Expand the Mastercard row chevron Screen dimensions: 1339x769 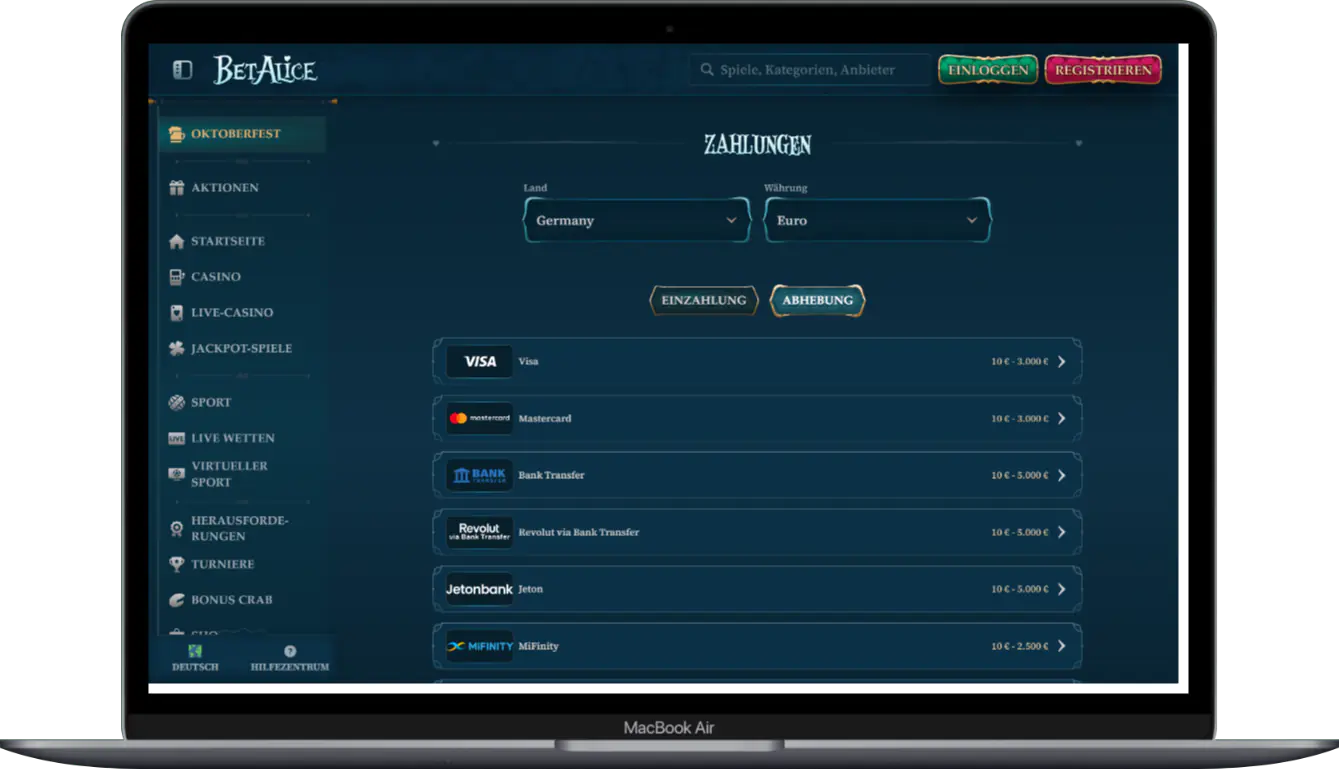point(1061,419)
